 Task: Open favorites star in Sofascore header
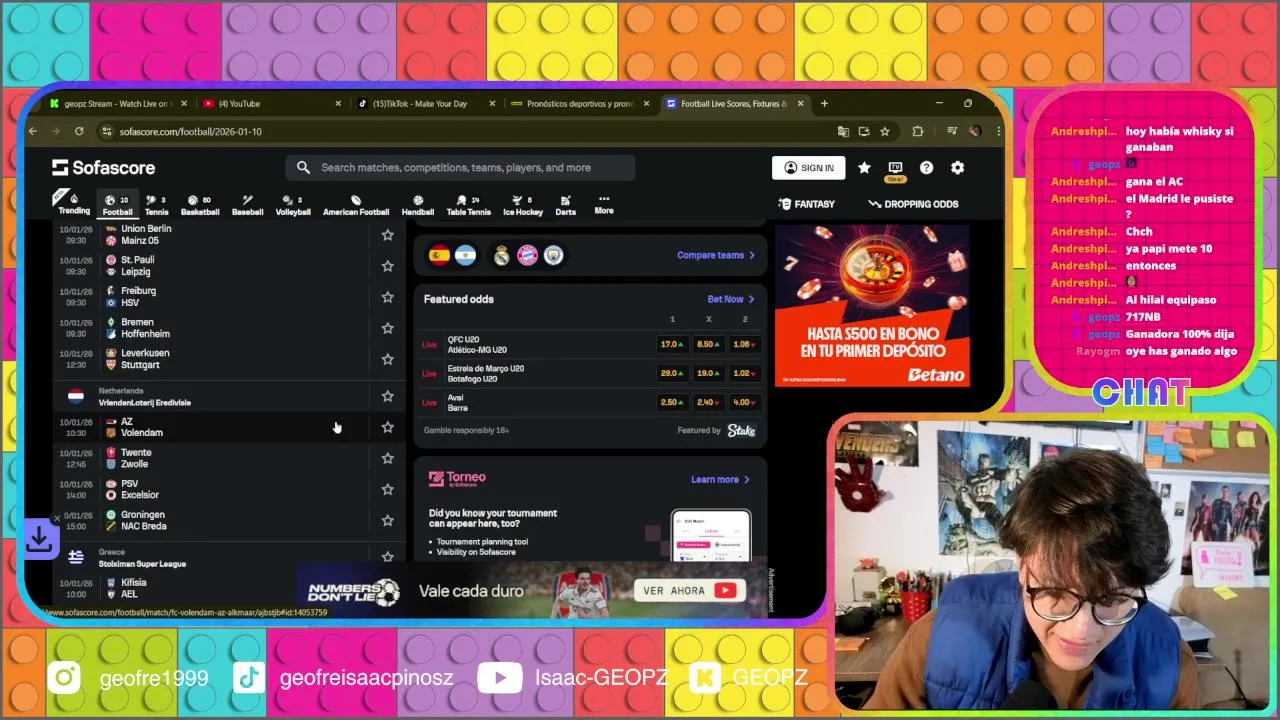pyautogui.click(x=864, y=168)
